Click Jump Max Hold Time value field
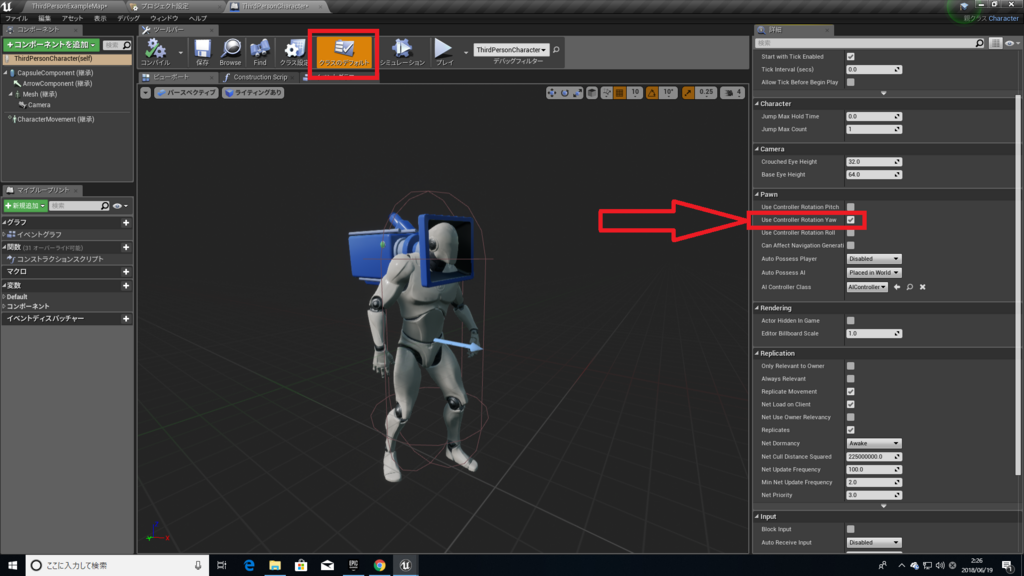Image resolution: width=1024 pixels, height=576 pixels. point(874,116)
